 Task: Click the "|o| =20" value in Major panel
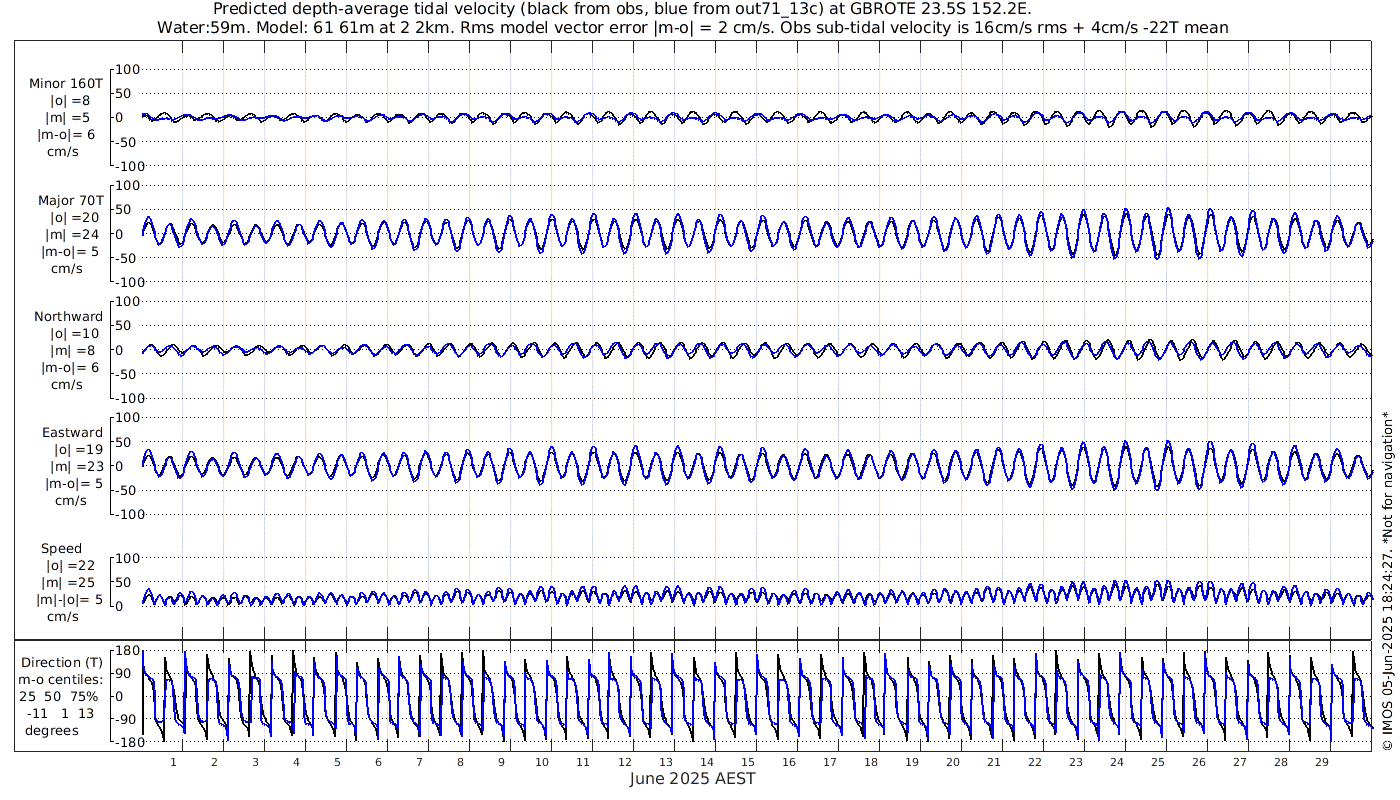pyautogui.click(x=74, y=218)
